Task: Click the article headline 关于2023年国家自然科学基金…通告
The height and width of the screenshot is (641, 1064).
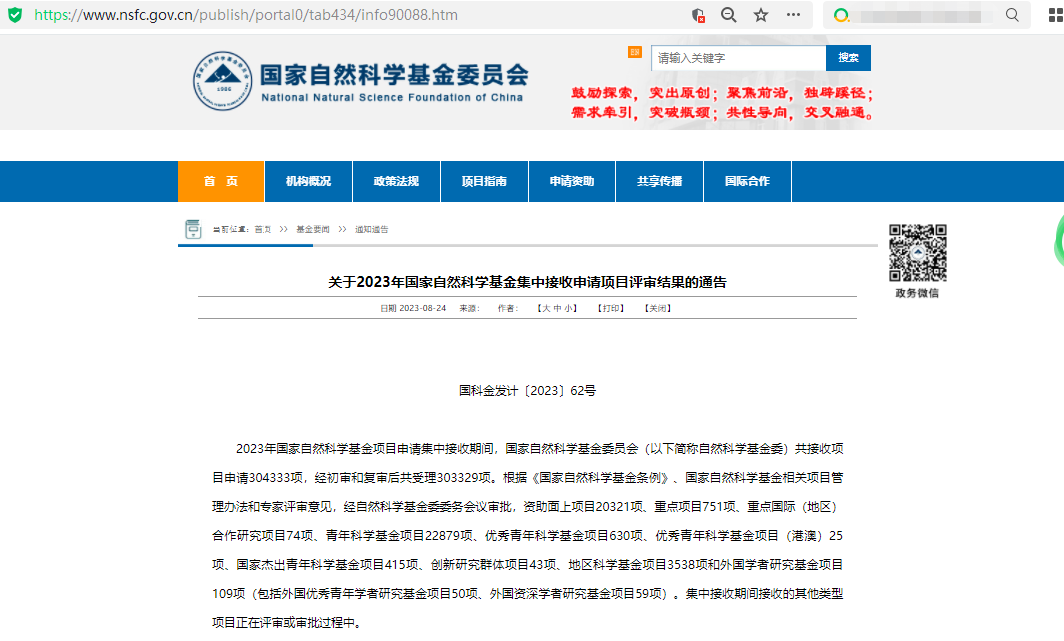Action: (x=527, y=282)
